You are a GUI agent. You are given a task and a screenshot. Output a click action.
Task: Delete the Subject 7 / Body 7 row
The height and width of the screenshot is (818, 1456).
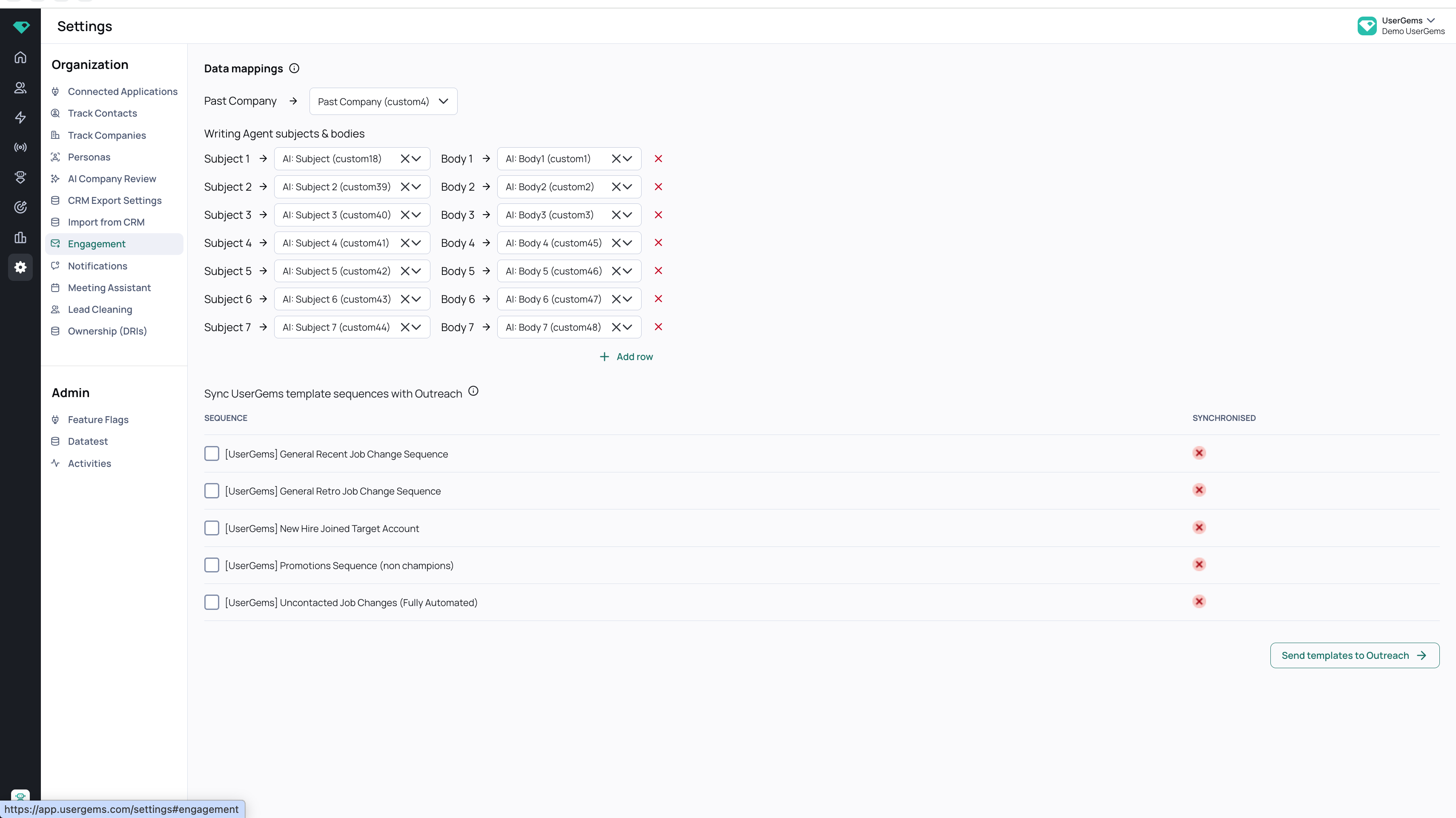pos(659,327)
